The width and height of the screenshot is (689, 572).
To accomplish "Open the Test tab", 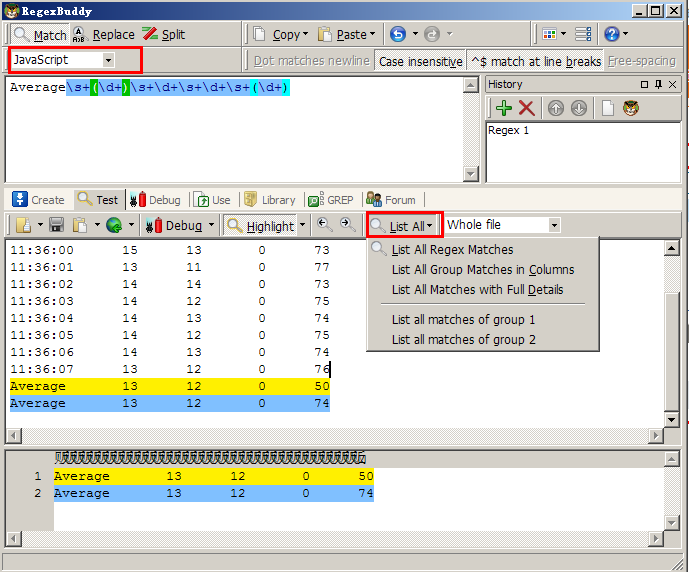I will click(98, 200).
